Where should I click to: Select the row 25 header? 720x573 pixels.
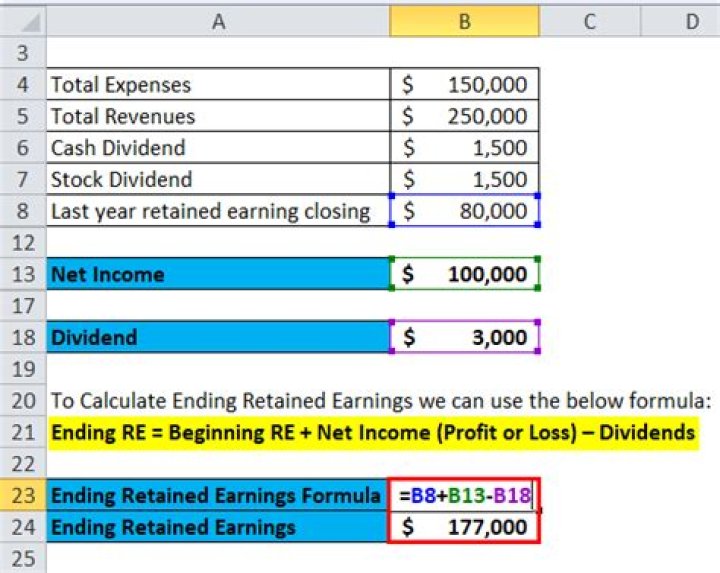coord(22,558)
